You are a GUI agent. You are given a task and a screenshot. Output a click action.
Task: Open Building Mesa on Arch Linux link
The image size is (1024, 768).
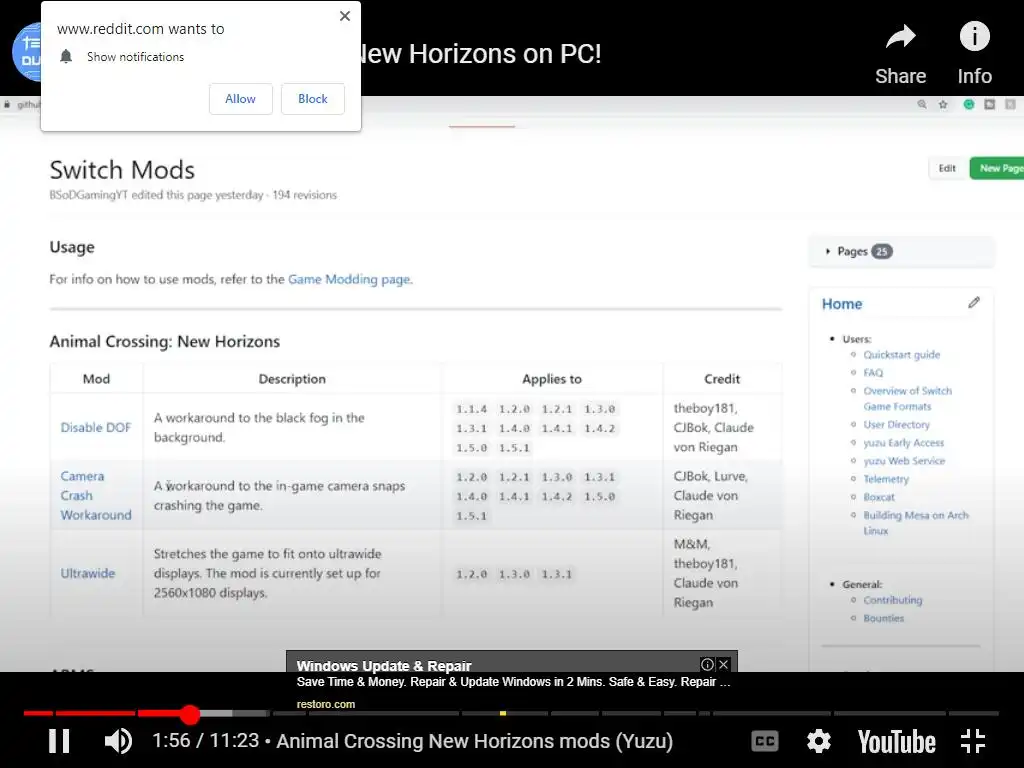click(916, 522)
